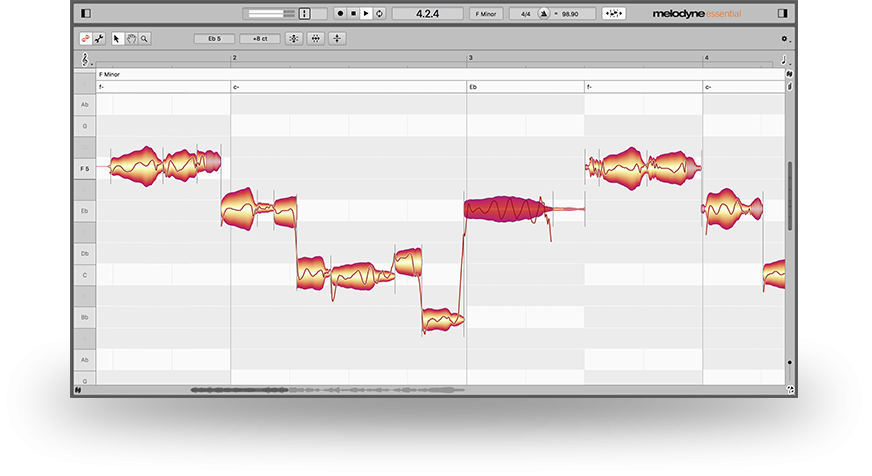Toggle the metronome click
This screenshot has width=872, height=476.
[x=543, y=14]
